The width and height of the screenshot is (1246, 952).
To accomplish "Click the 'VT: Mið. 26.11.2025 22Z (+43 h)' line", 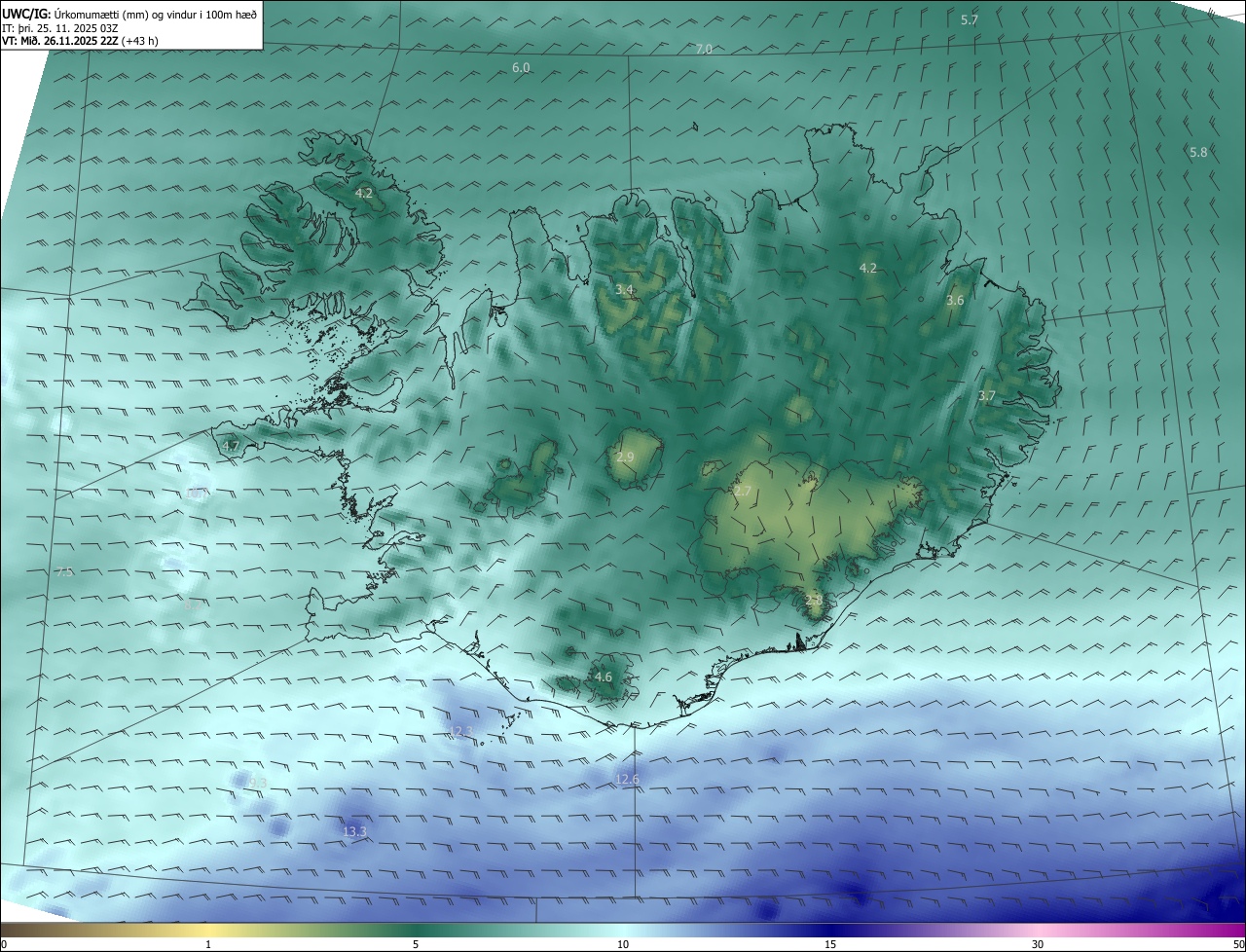I will [80, 41].
